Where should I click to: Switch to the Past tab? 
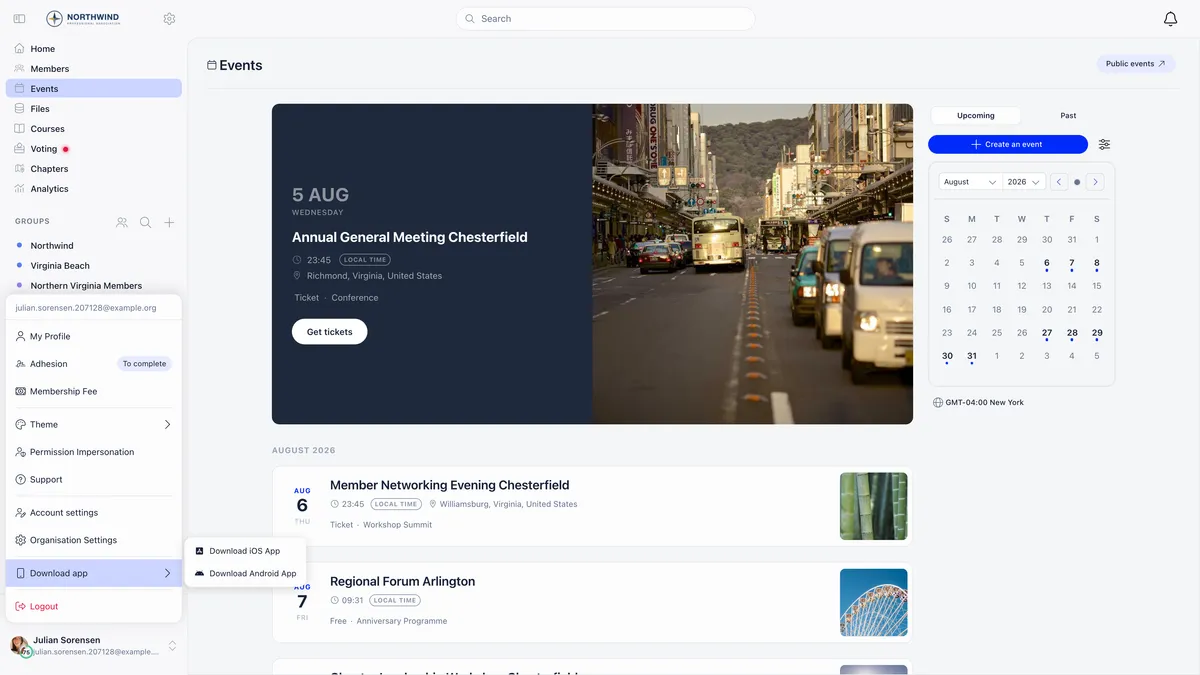pyautogui.click(x=1068, y=115)
